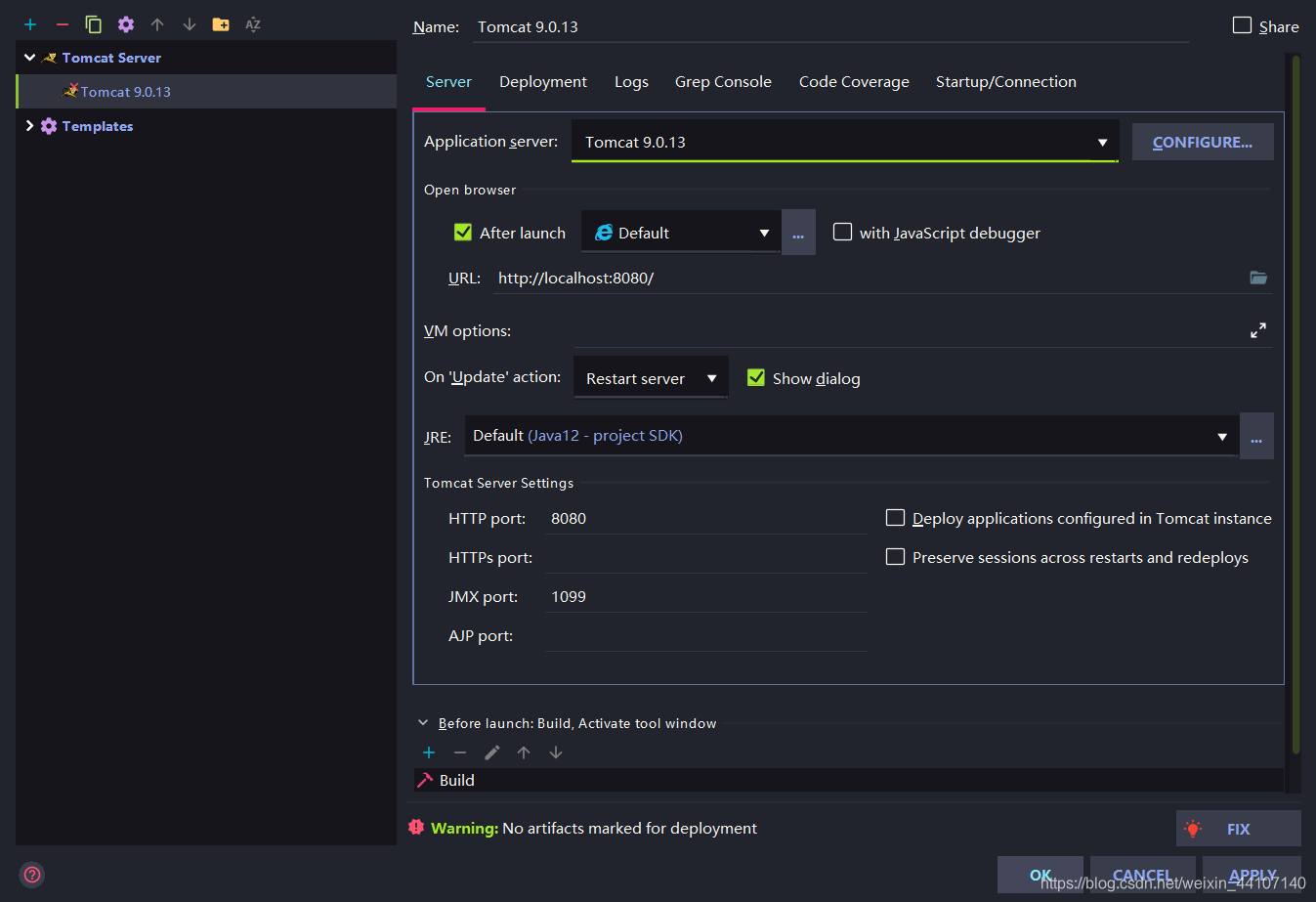Click the Name input field
This screenshot has width=1316, height=902.
[830, 27]
